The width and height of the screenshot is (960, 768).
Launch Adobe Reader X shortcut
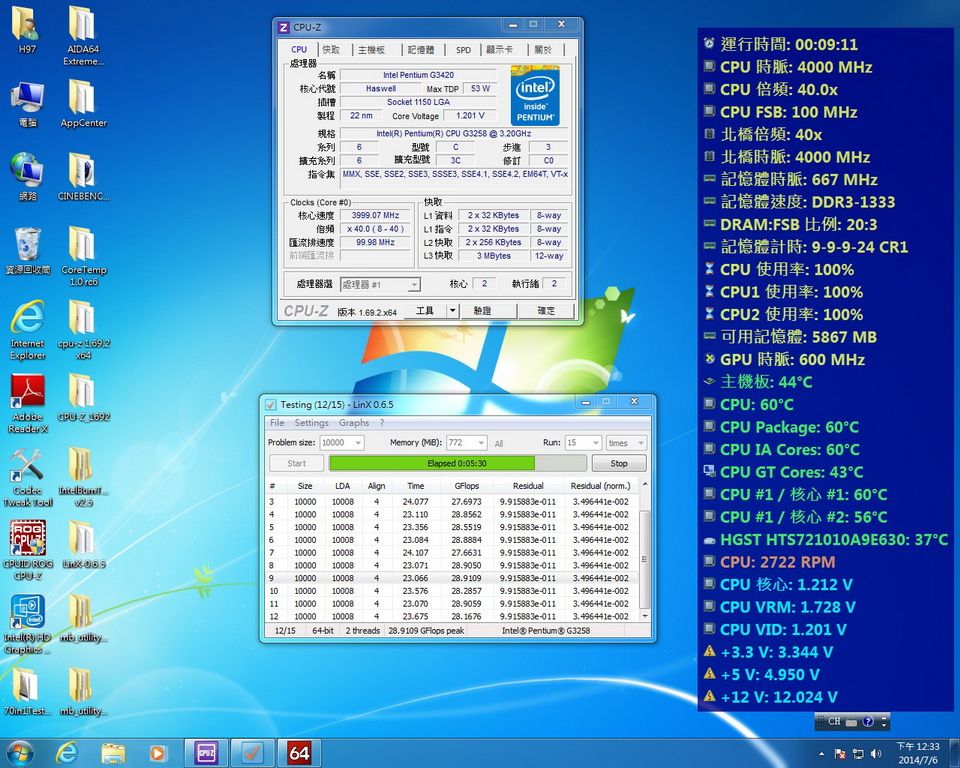pos(26,403)
